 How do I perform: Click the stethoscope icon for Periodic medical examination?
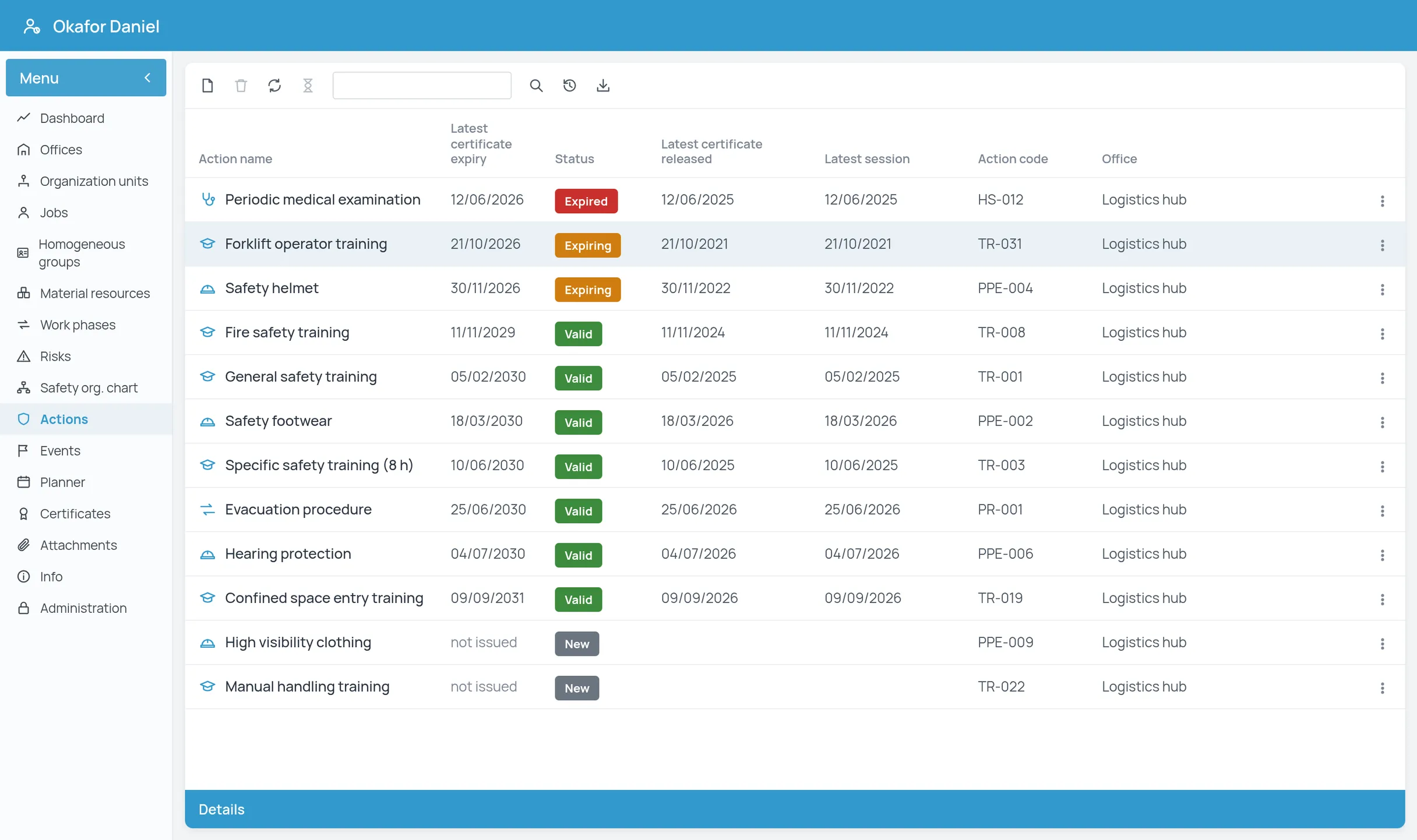(208, 199)
